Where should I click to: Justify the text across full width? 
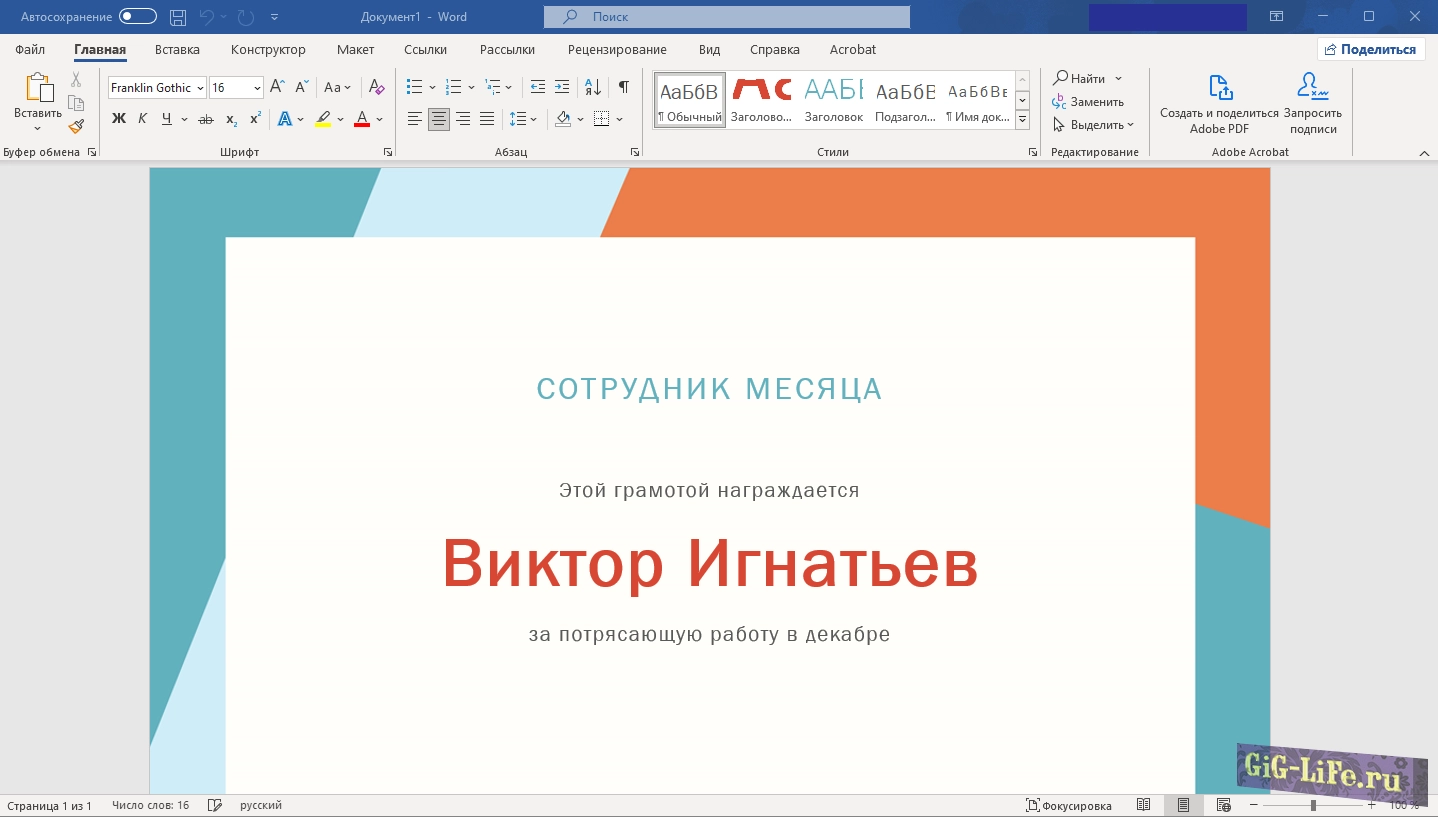point(487,119)
